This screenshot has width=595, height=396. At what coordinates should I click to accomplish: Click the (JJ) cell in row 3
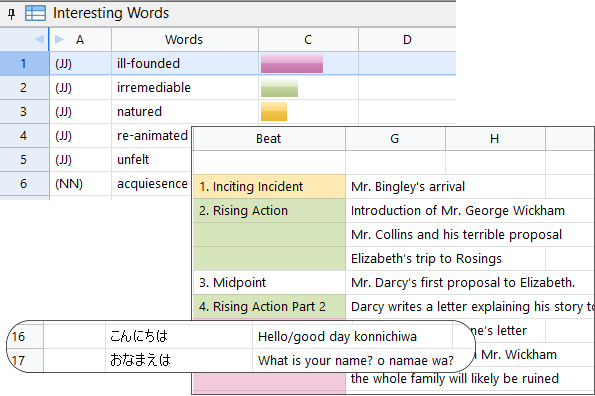(x=80, y=112)
